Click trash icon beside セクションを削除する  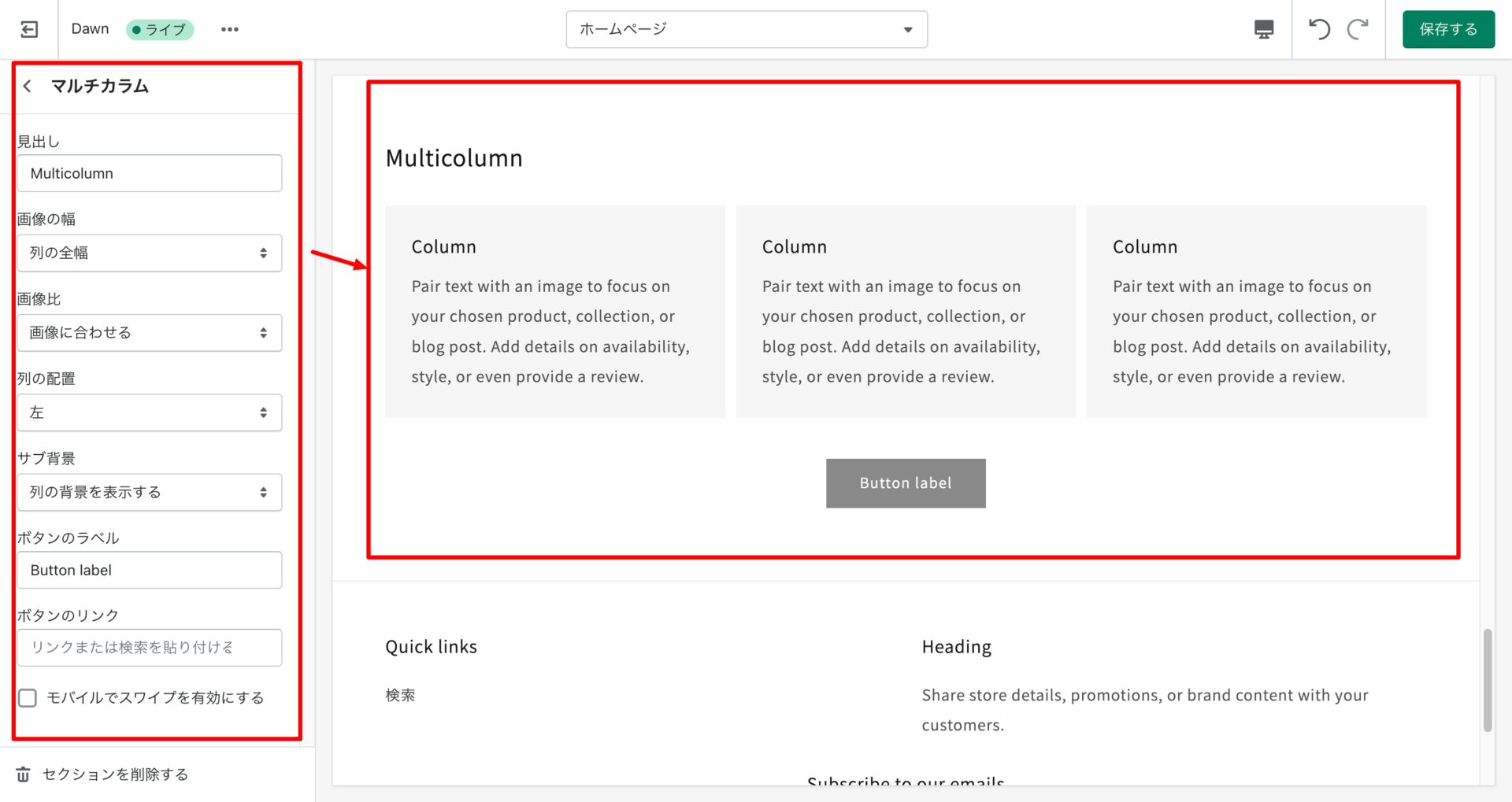pyautogui.click(x=24, y=774)
